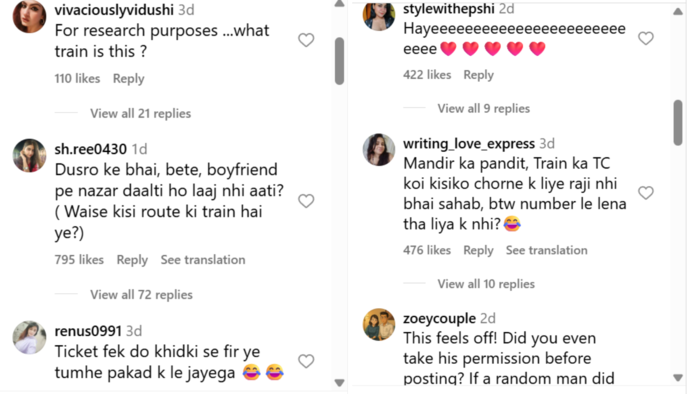The height and width of the screenshot is (394, 700).
Task: Expand View all 9 replies
Action: coord(483,108)
